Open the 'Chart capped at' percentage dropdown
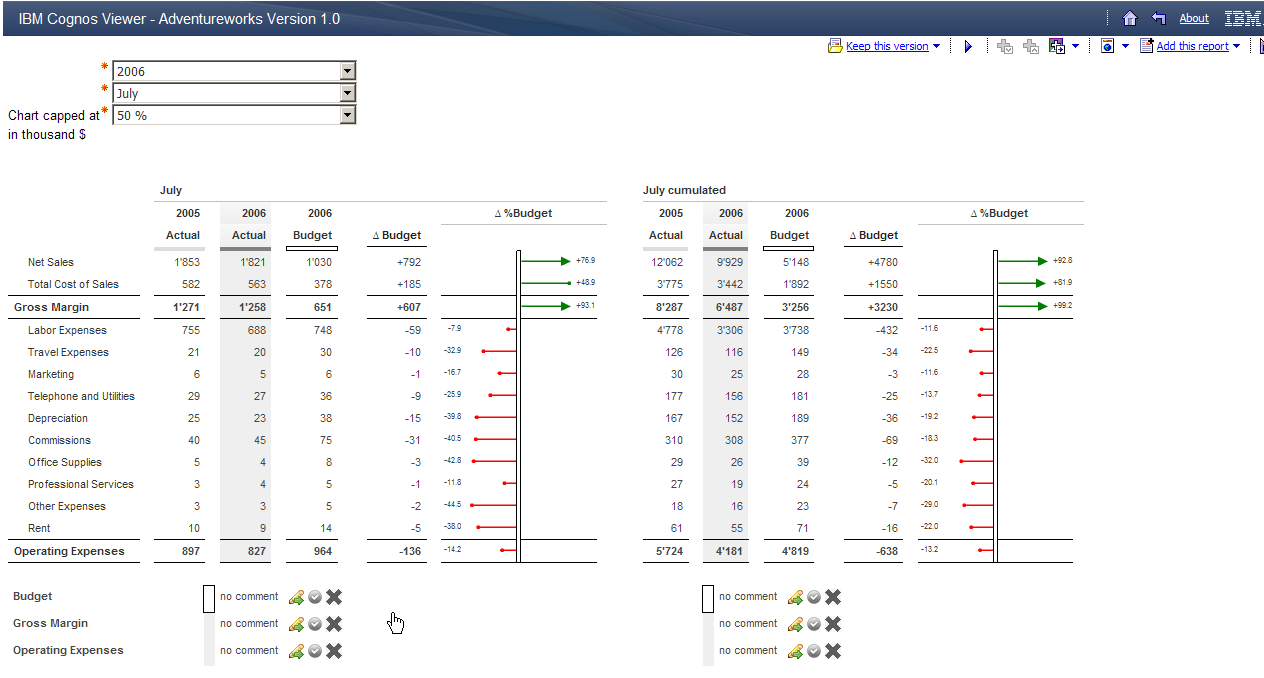1264x678 pixels. pyautogui.click(x=347, y=114)
